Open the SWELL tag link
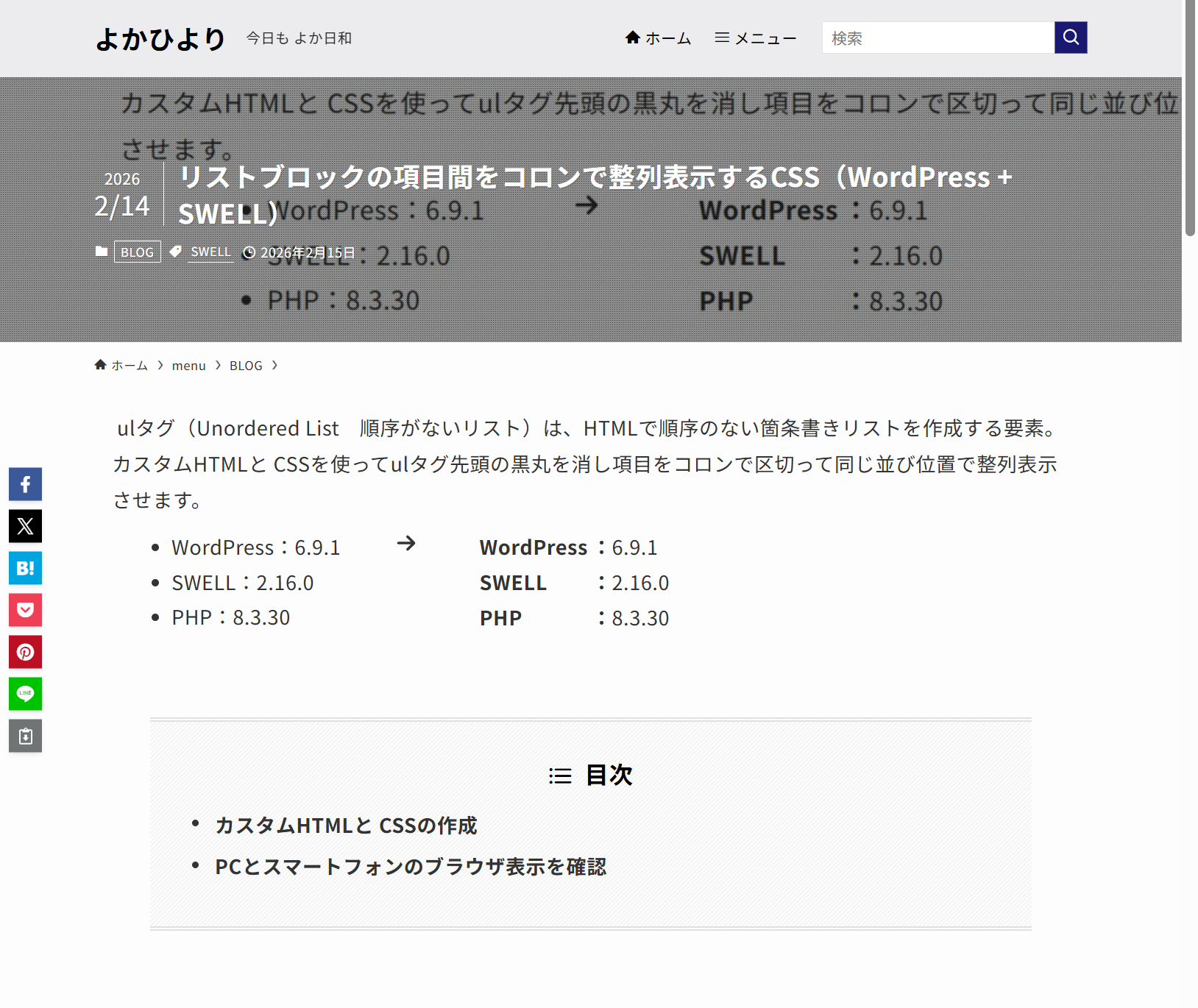The height and width of the screenshot is (1008, 1198). [x=210, y=252]
